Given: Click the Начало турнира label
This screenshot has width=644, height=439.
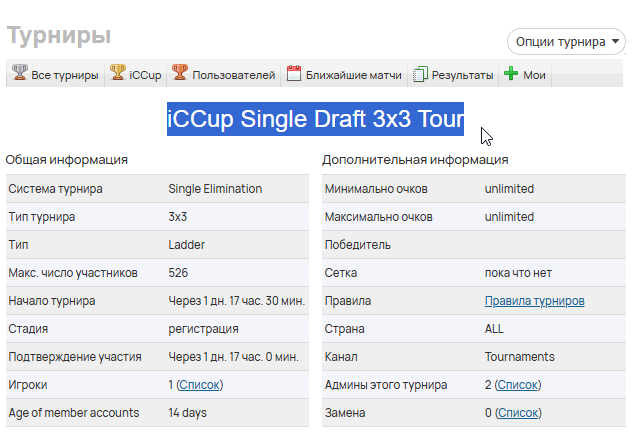Looking at the screenshot, I should [52, 301].
